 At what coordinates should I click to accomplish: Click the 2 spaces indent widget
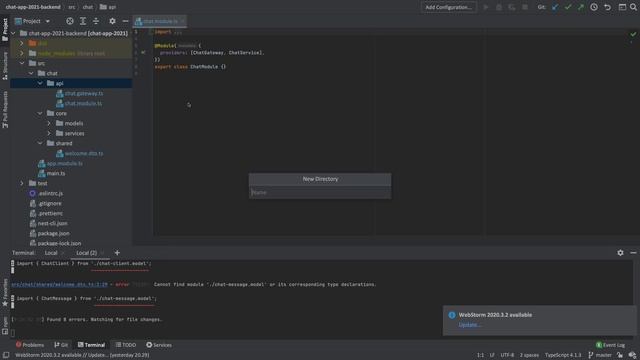[529, 355]
